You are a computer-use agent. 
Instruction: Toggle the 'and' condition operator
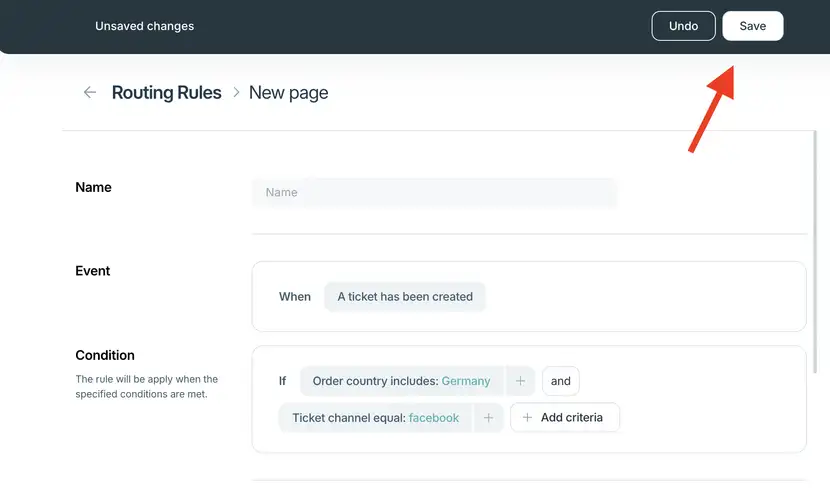561,381
